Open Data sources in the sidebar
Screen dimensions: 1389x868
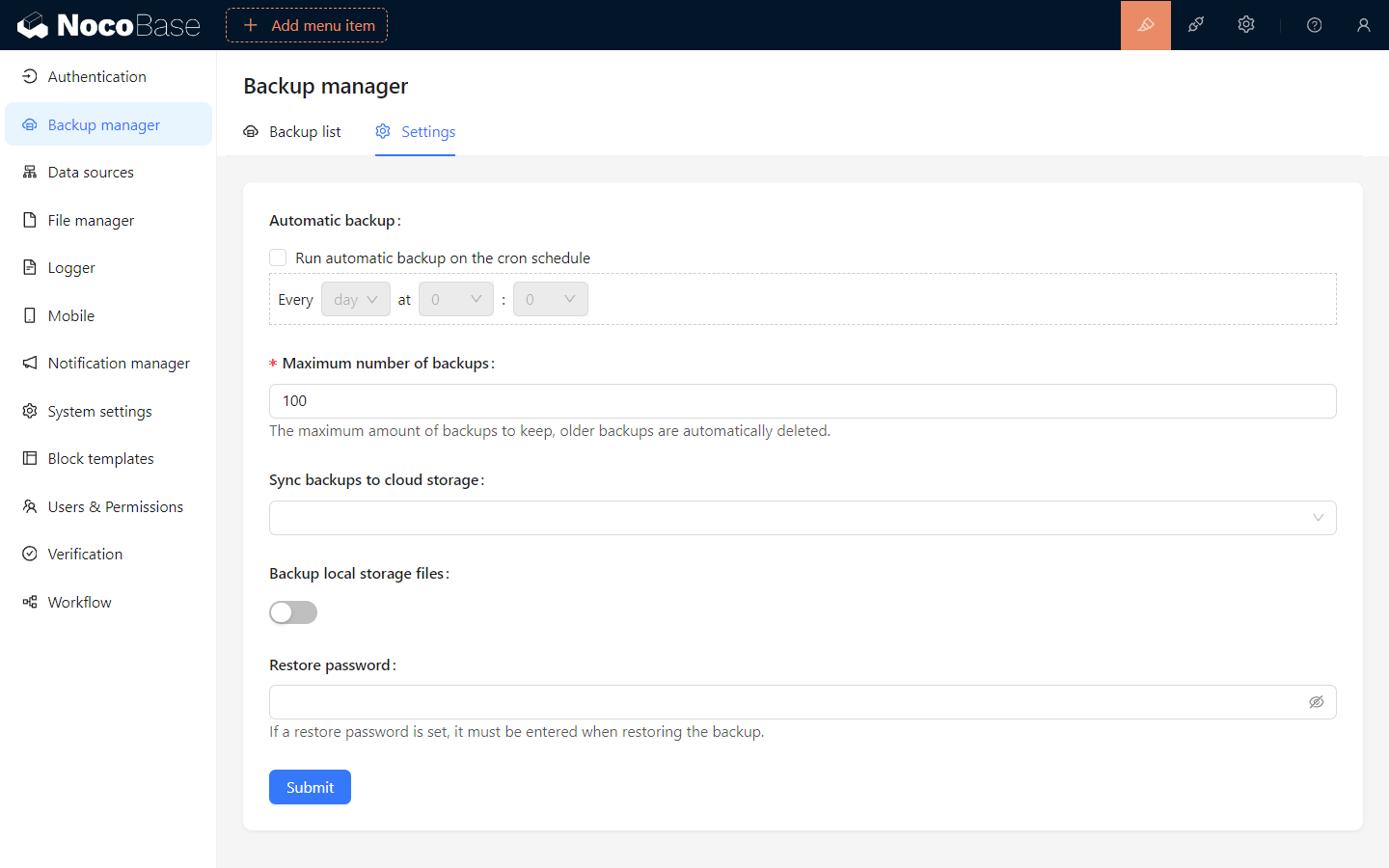[91, 173]
